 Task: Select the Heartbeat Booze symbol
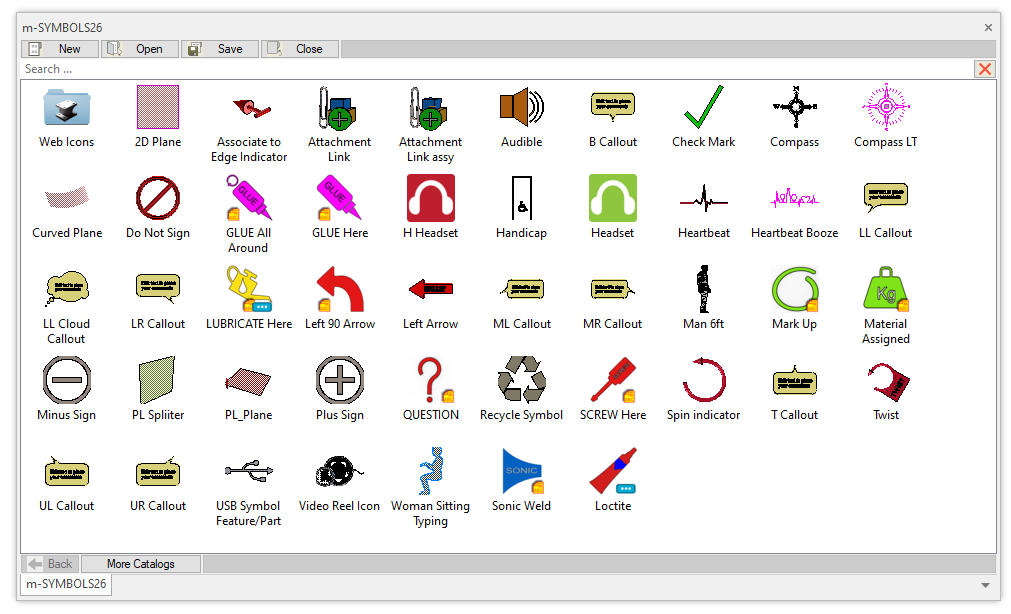click(x=794, y=198)
